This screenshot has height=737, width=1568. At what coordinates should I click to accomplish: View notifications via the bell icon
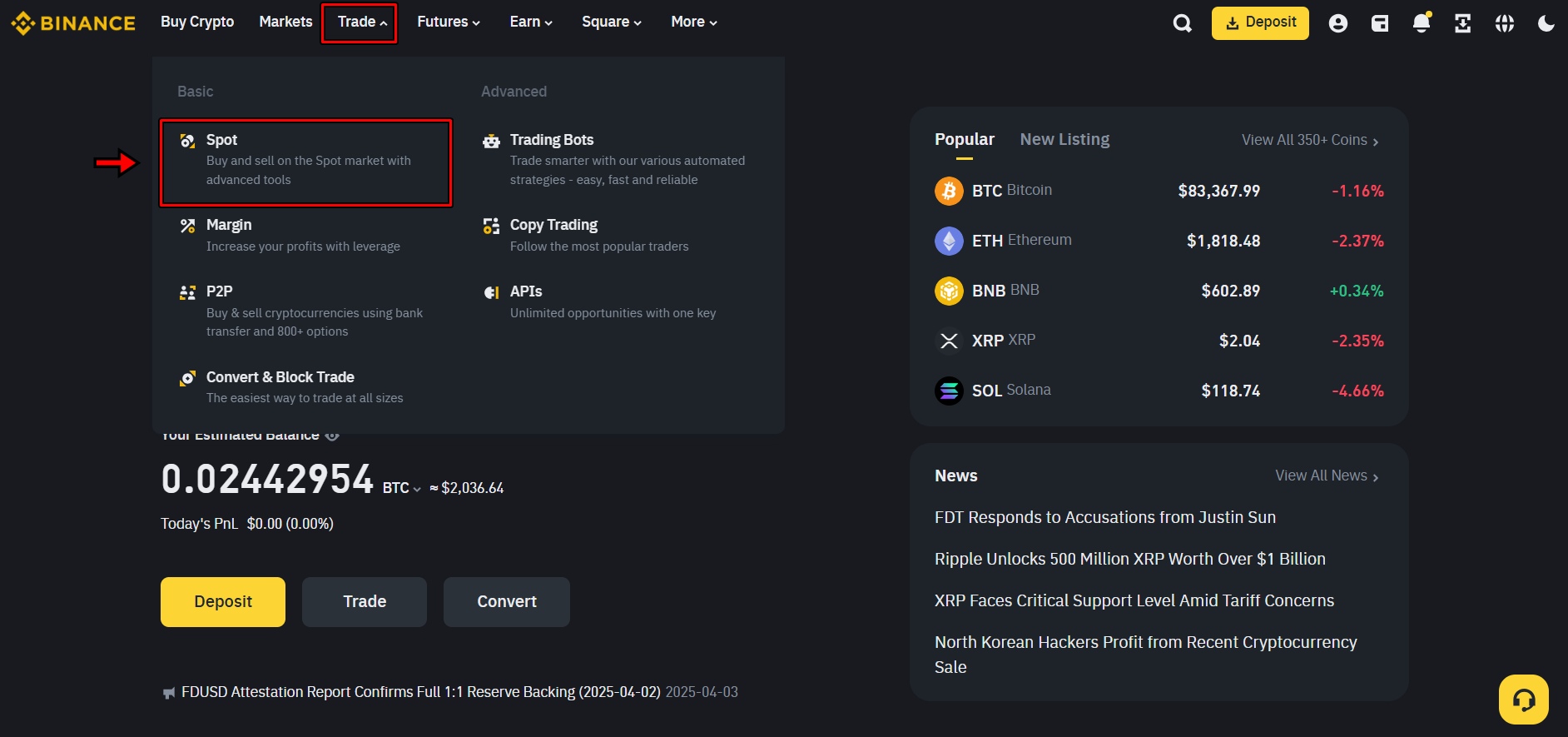point(1422,23)
